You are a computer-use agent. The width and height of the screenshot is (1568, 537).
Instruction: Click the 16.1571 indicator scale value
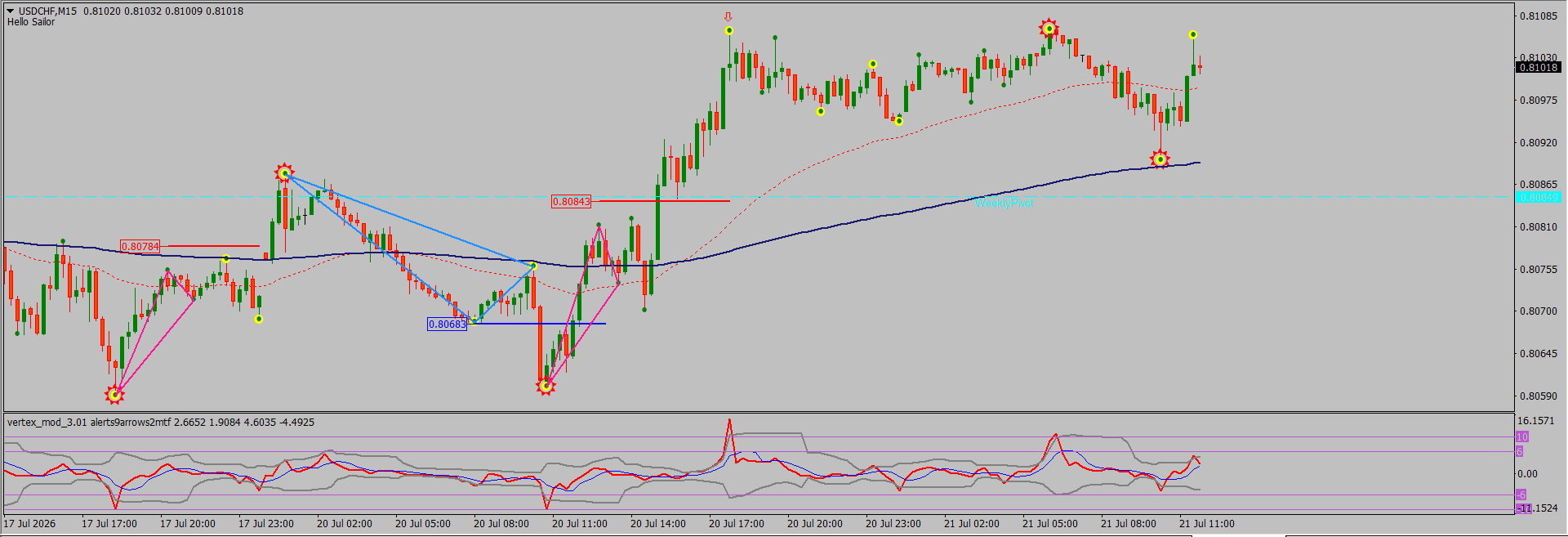1536,421
